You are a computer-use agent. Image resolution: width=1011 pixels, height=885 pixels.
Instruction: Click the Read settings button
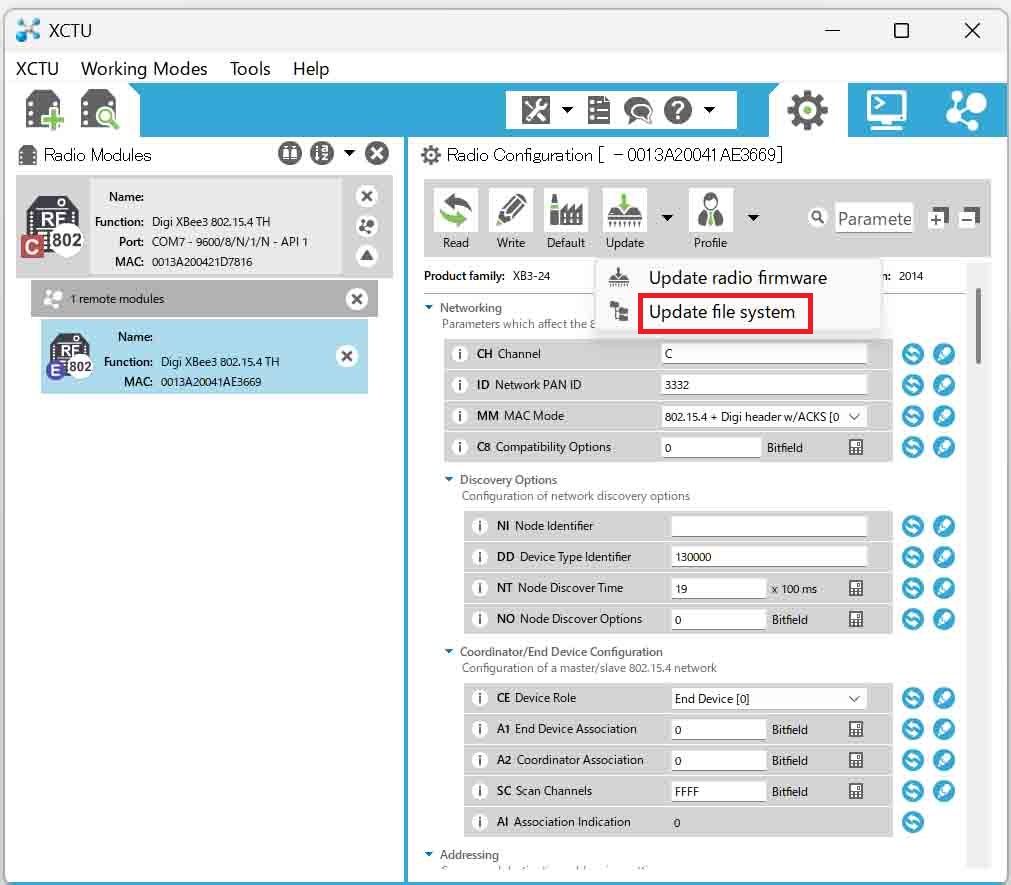(x=456, y=219)
